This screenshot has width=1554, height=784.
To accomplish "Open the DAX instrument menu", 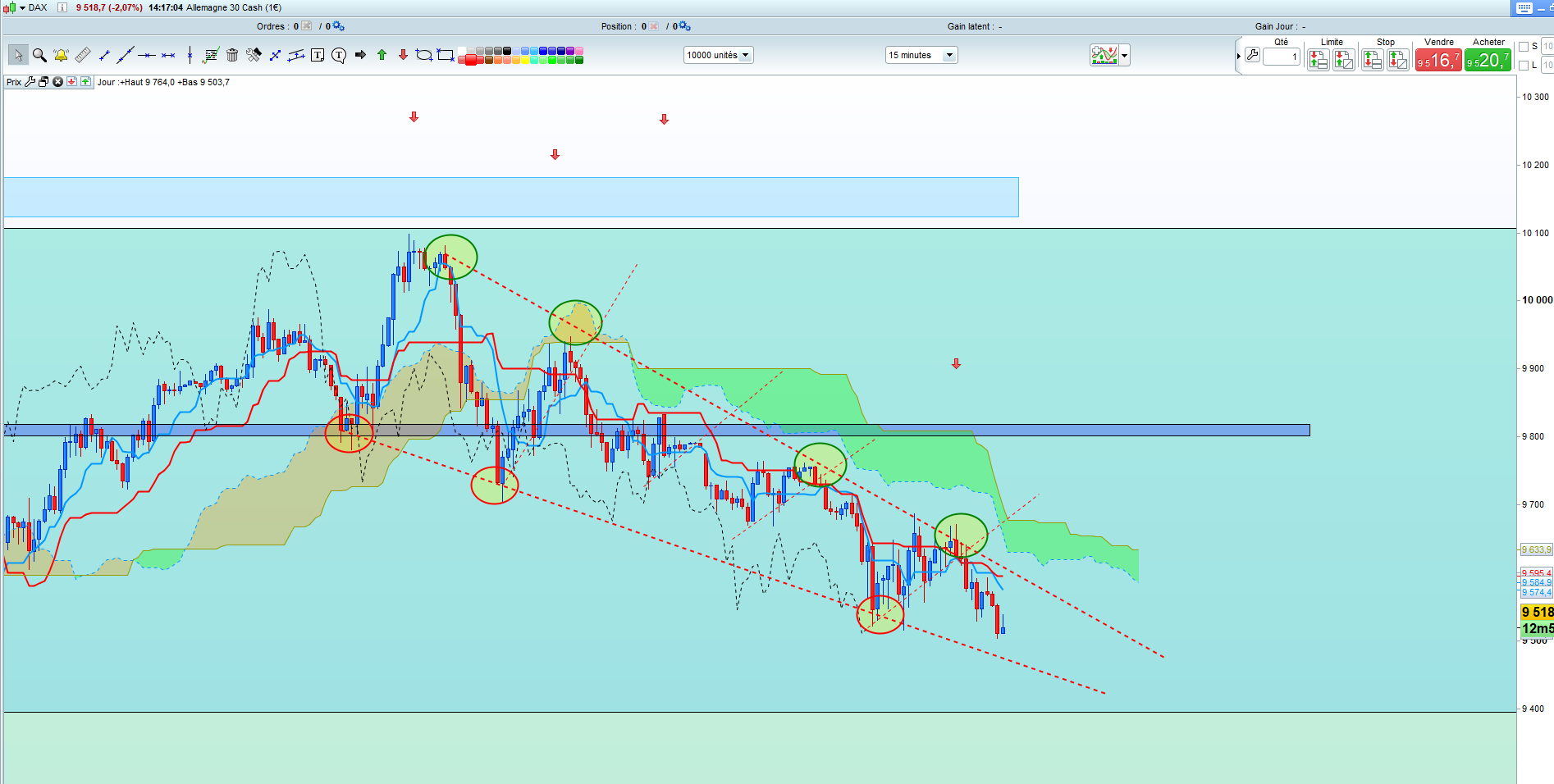I will click(x=31, y=7).
